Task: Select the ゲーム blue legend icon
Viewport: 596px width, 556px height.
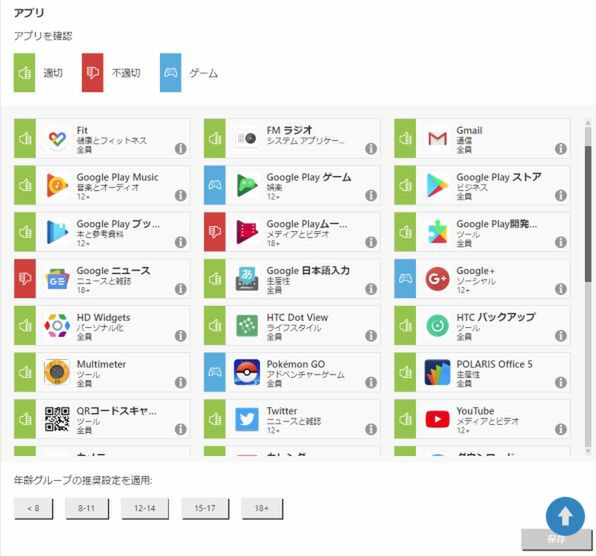Action: (170, 73)
